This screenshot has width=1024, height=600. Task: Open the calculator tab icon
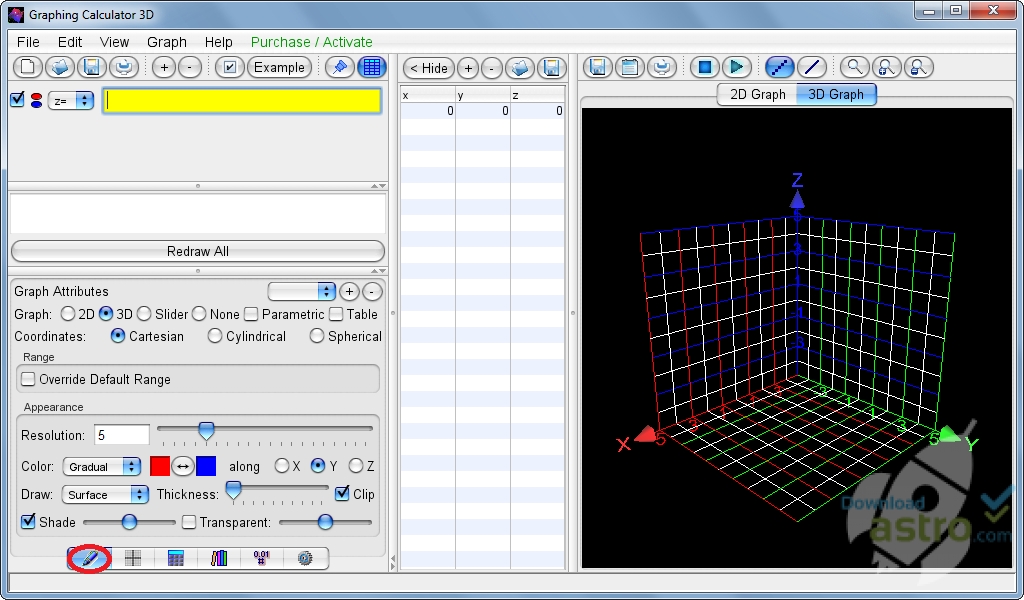[x=176, y=558]
